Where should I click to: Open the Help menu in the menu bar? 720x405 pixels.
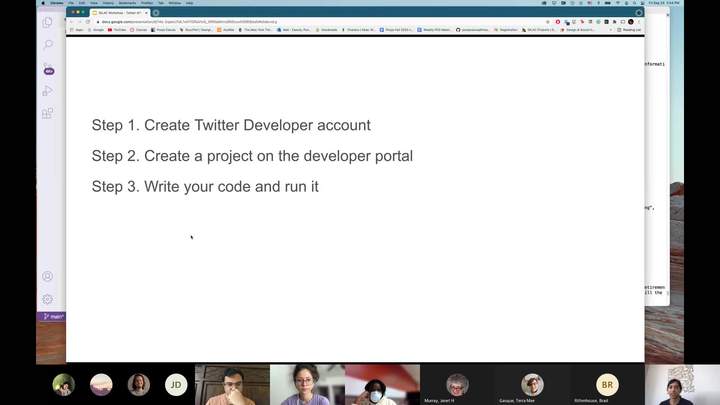pos(189,3)
